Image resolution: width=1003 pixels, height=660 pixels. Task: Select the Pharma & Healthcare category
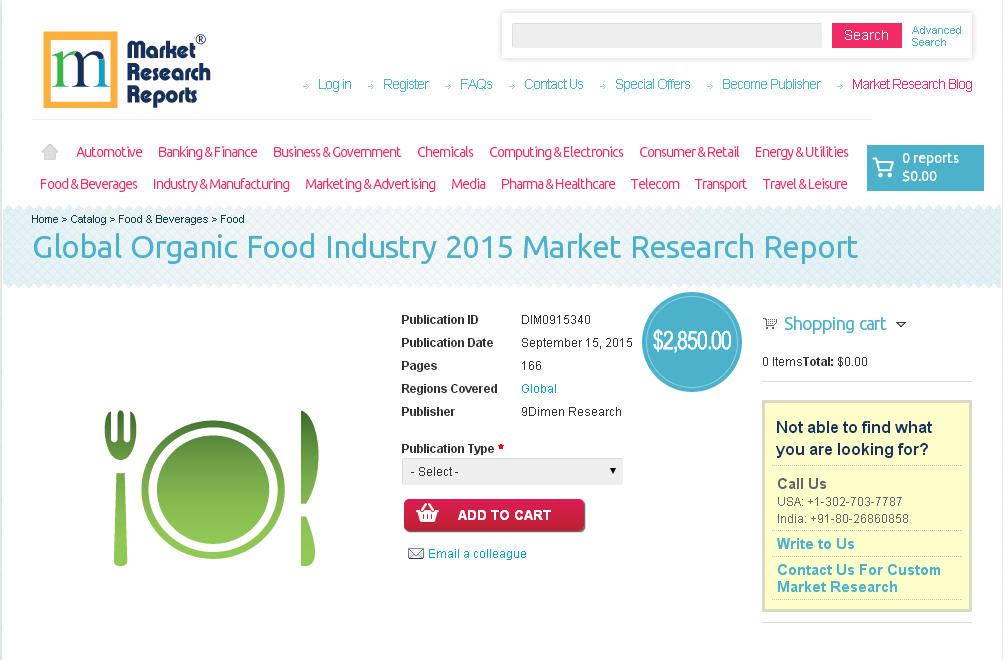(558, 184)
